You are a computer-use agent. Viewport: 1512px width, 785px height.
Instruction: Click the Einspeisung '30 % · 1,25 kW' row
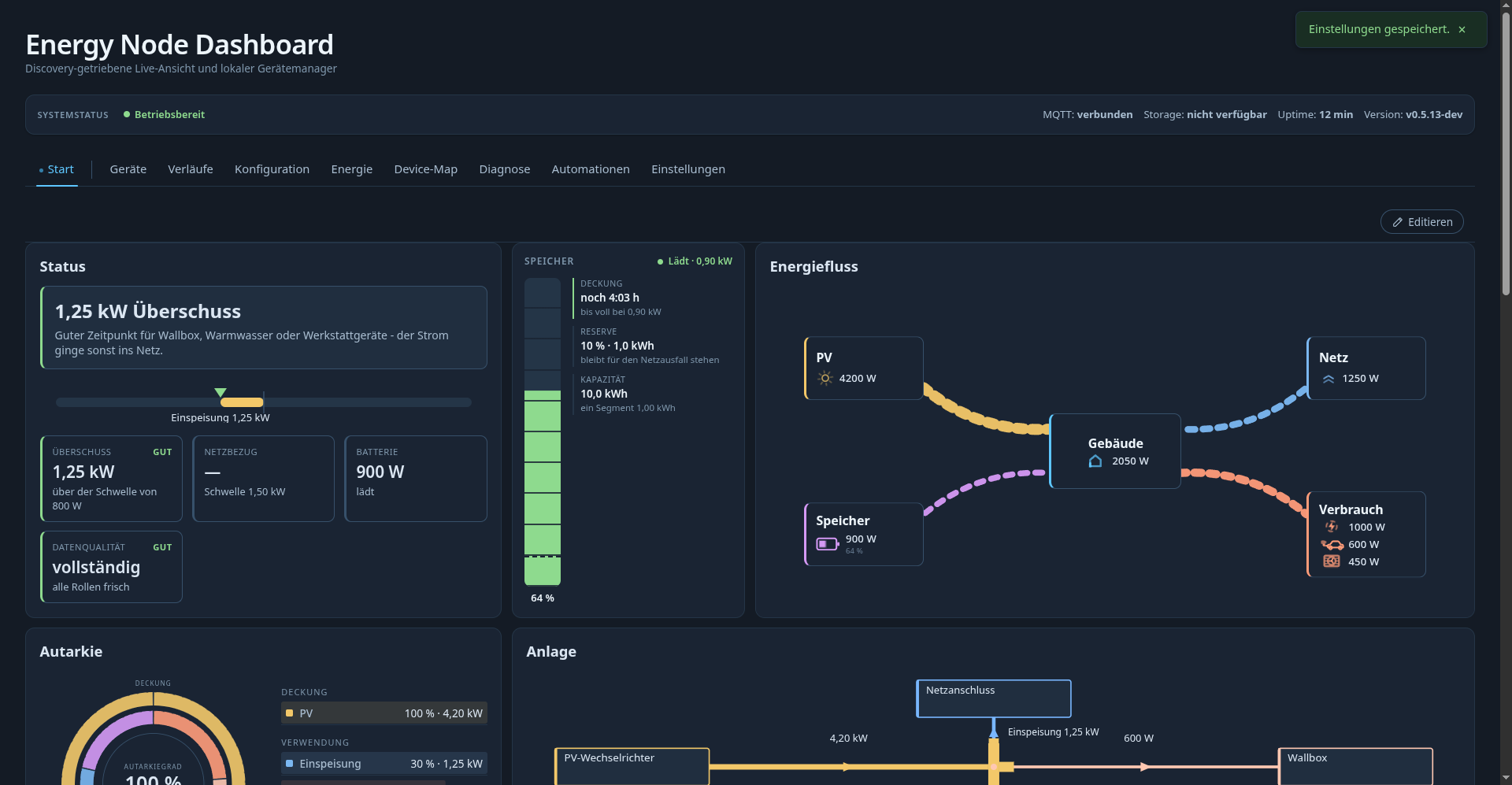click(384, 764)
